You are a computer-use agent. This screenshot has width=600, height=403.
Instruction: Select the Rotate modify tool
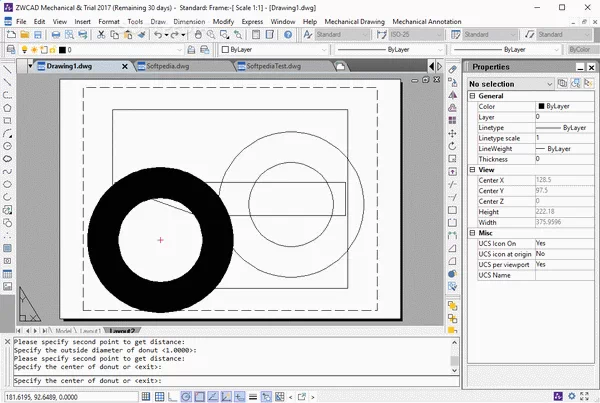[x=453, y=145]
